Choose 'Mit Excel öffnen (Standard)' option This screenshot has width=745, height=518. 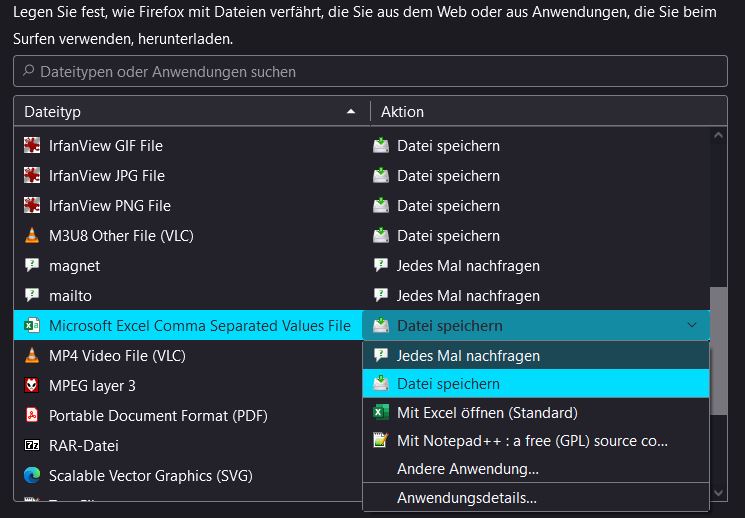[x=536, y=412]
